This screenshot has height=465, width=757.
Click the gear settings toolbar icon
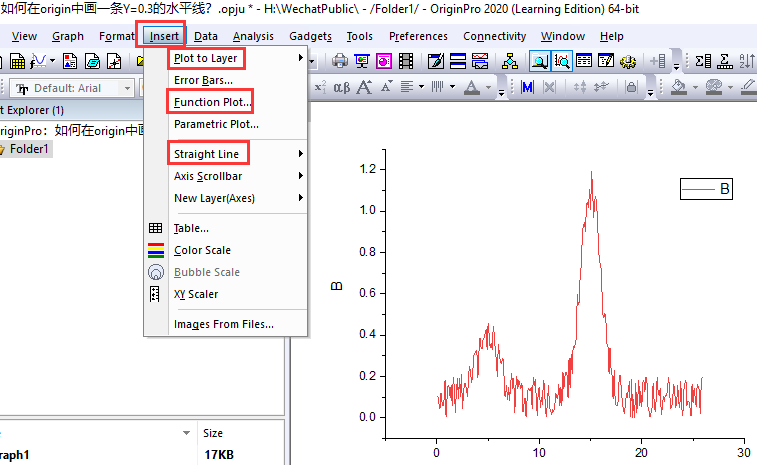(628, 62)
